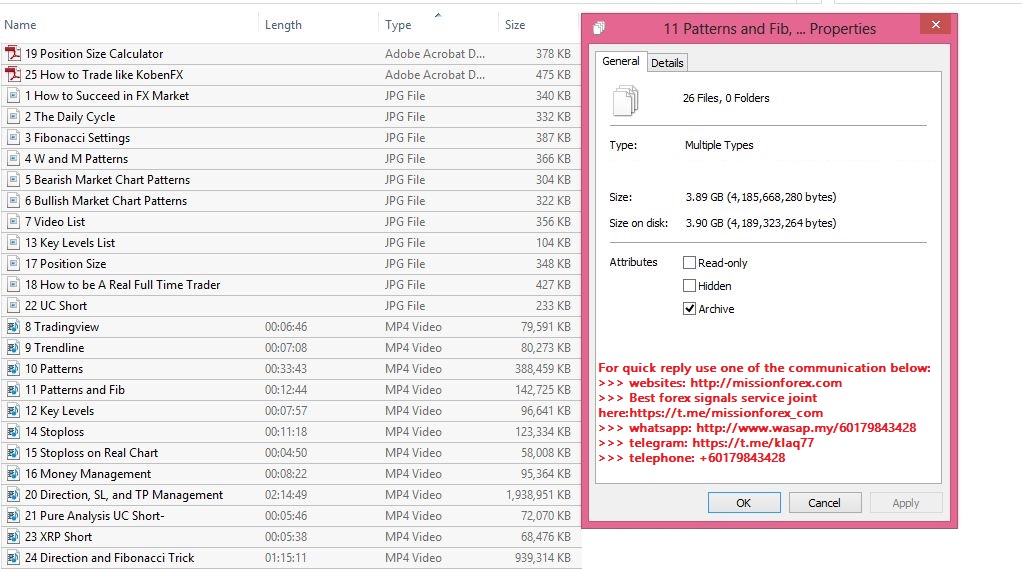Screen dimensions: 1022x569
Task: Click the video icon of 8 Tradingview
Action: tap(13, 327)
